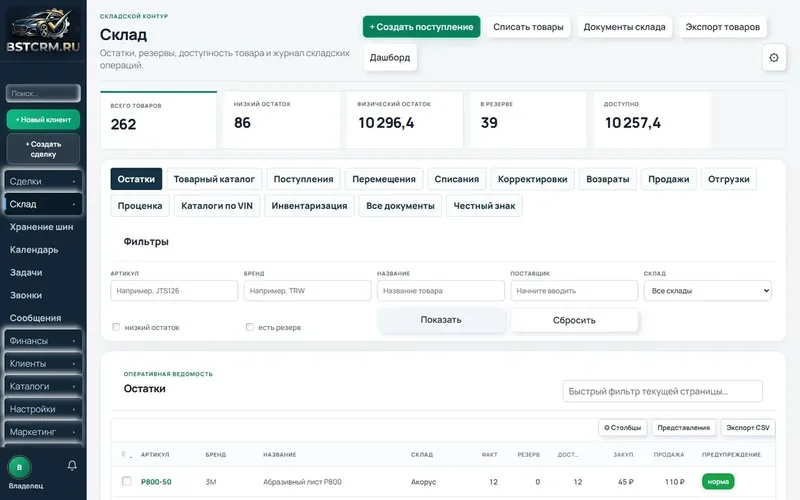This screenshot has height=500, width=800.
Task: Select the Доступно stat card
Action: (x=652, y=120)
